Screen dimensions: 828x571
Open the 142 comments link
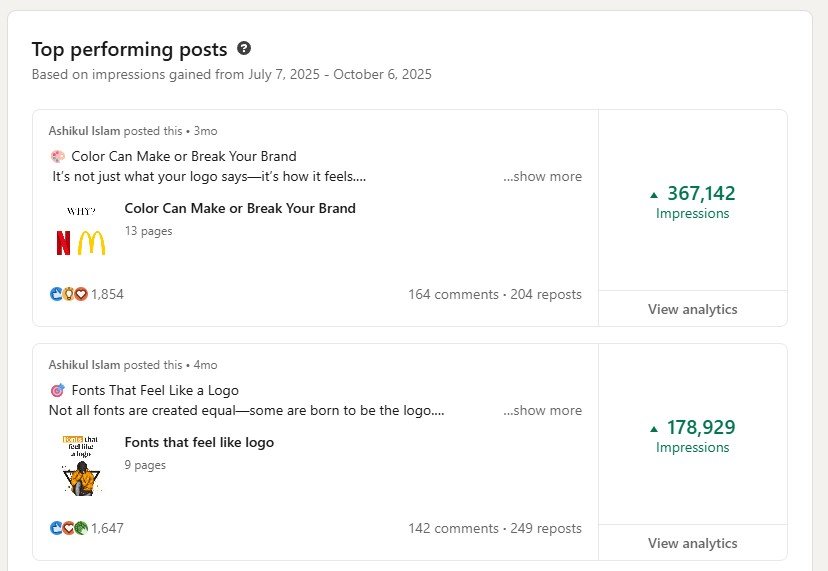453,528
